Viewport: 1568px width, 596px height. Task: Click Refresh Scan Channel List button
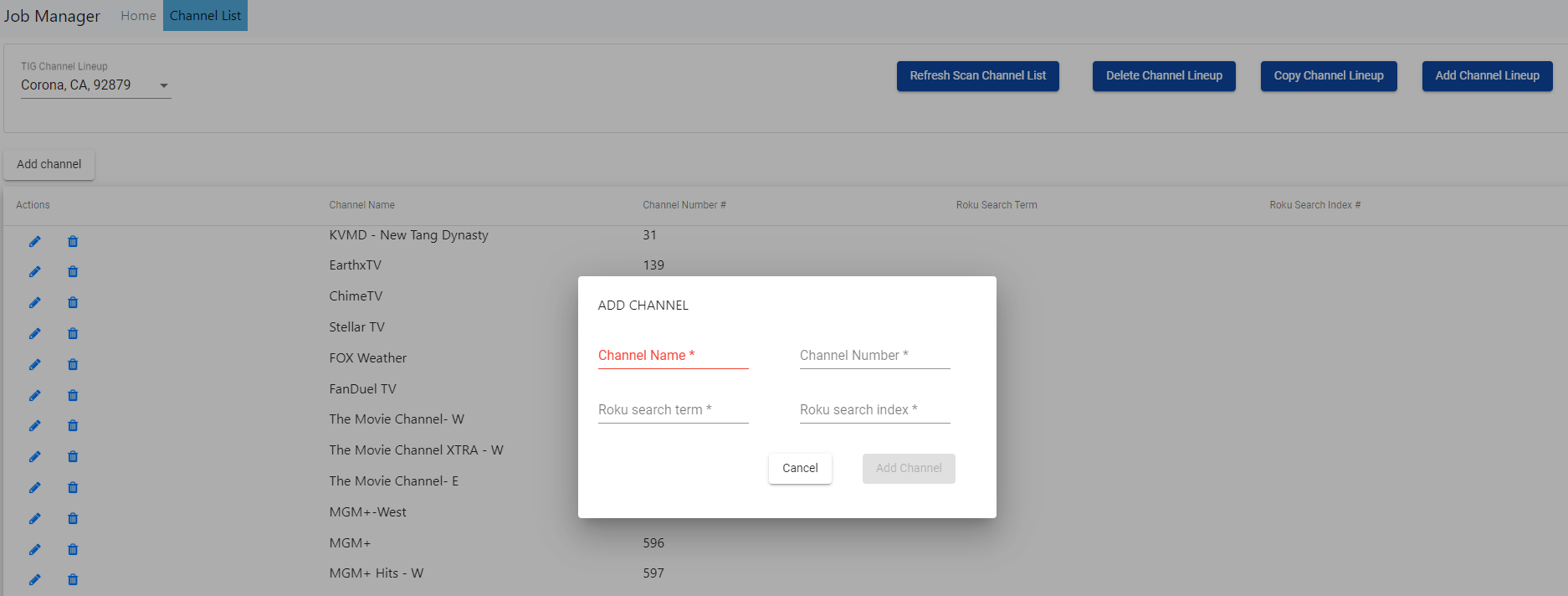977,75
